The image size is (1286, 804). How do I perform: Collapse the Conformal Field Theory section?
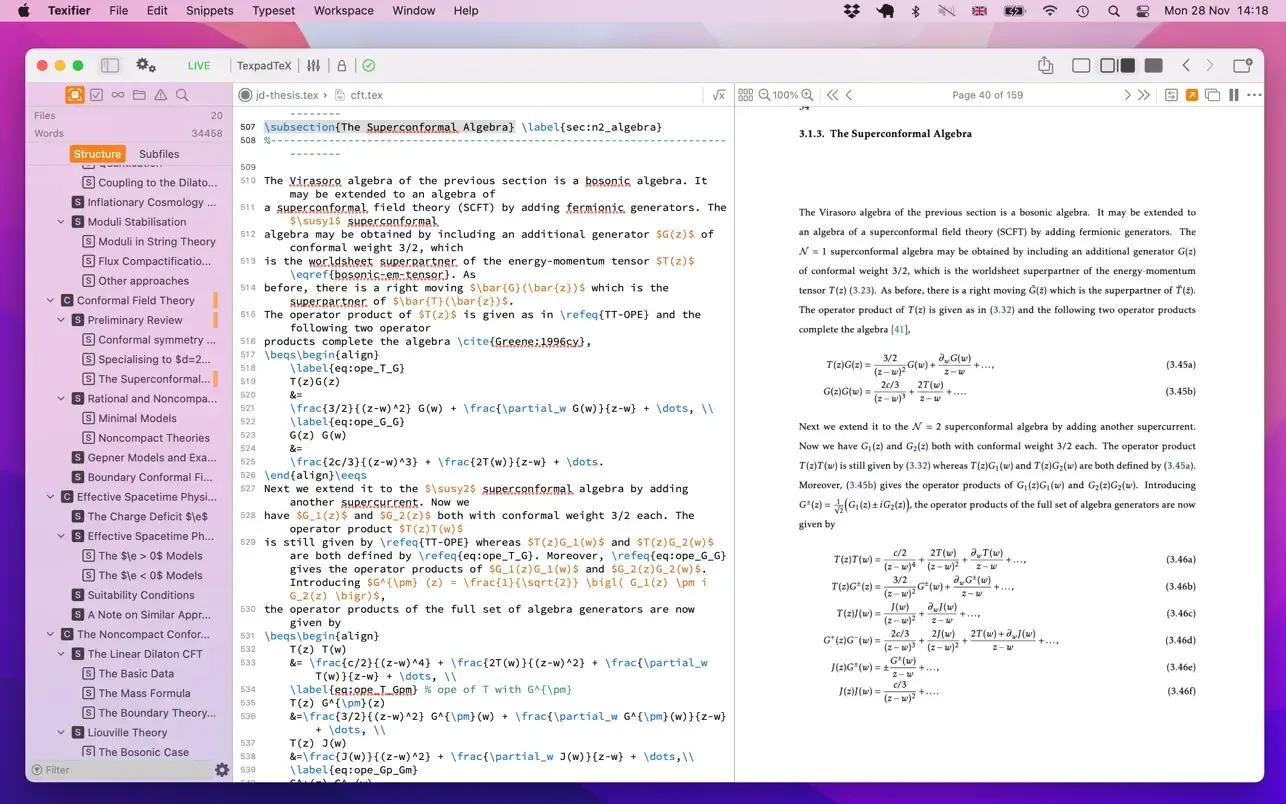pos(49,300)
